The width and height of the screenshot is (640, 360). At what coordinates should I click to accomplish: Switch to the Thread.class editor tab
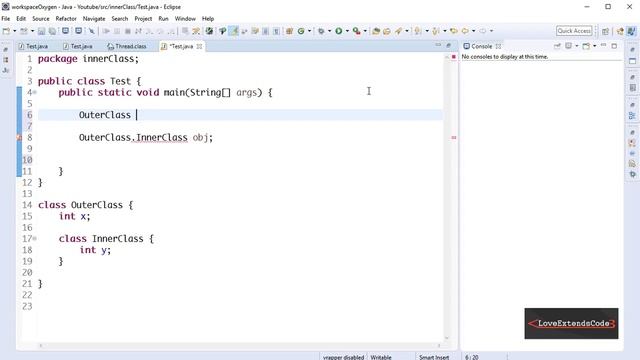[x=127, y=47]
